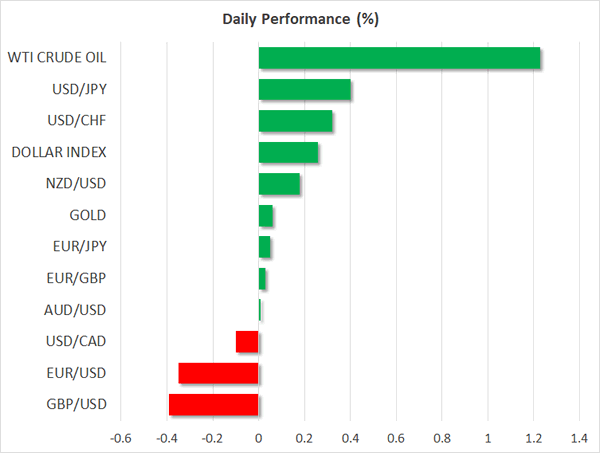Click the USD/CAD red bar
Screen dimensions: 600x453
tap(247, 342)
